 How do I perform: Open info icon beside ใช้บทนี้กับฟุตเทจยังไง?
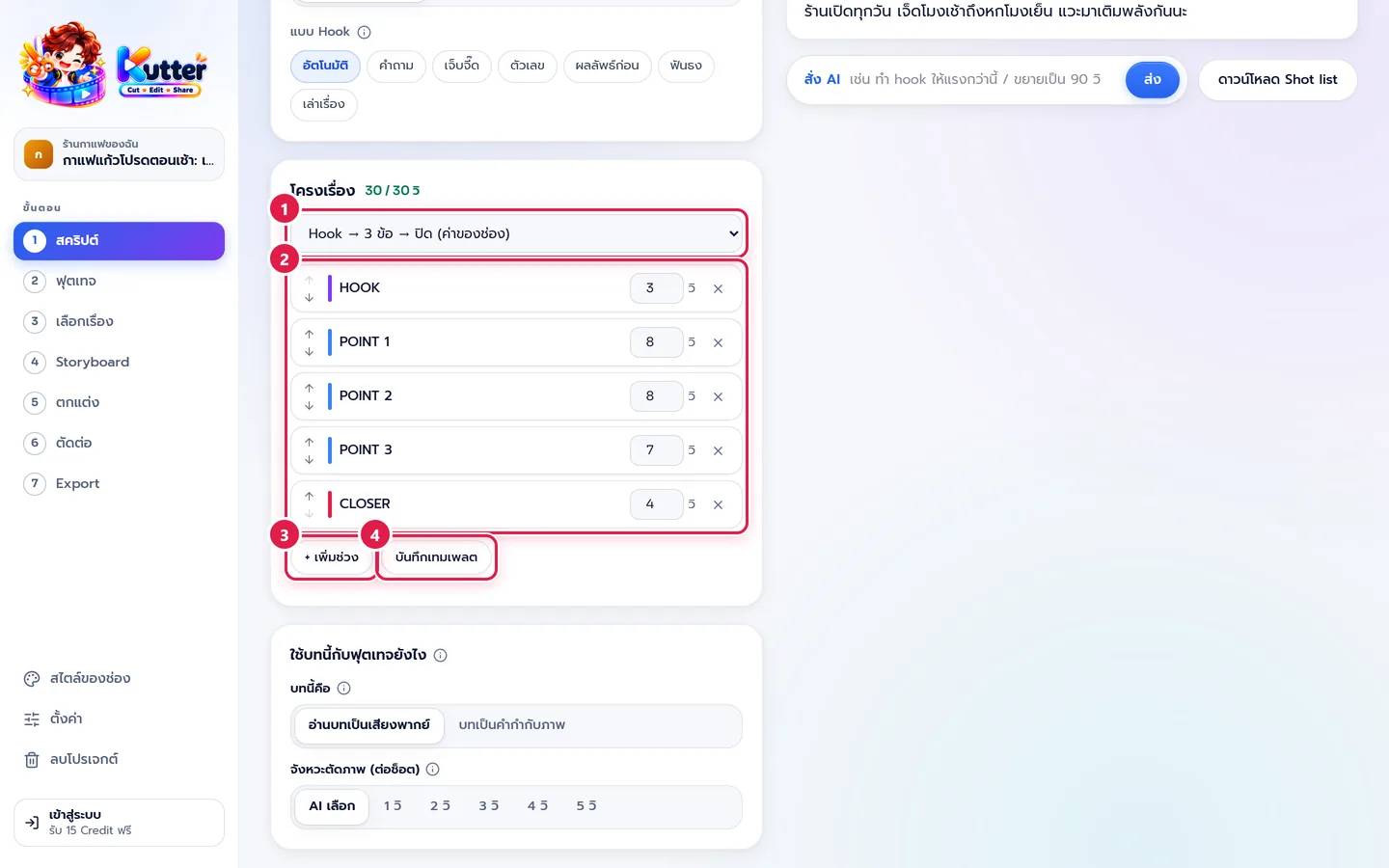point(440,655)
